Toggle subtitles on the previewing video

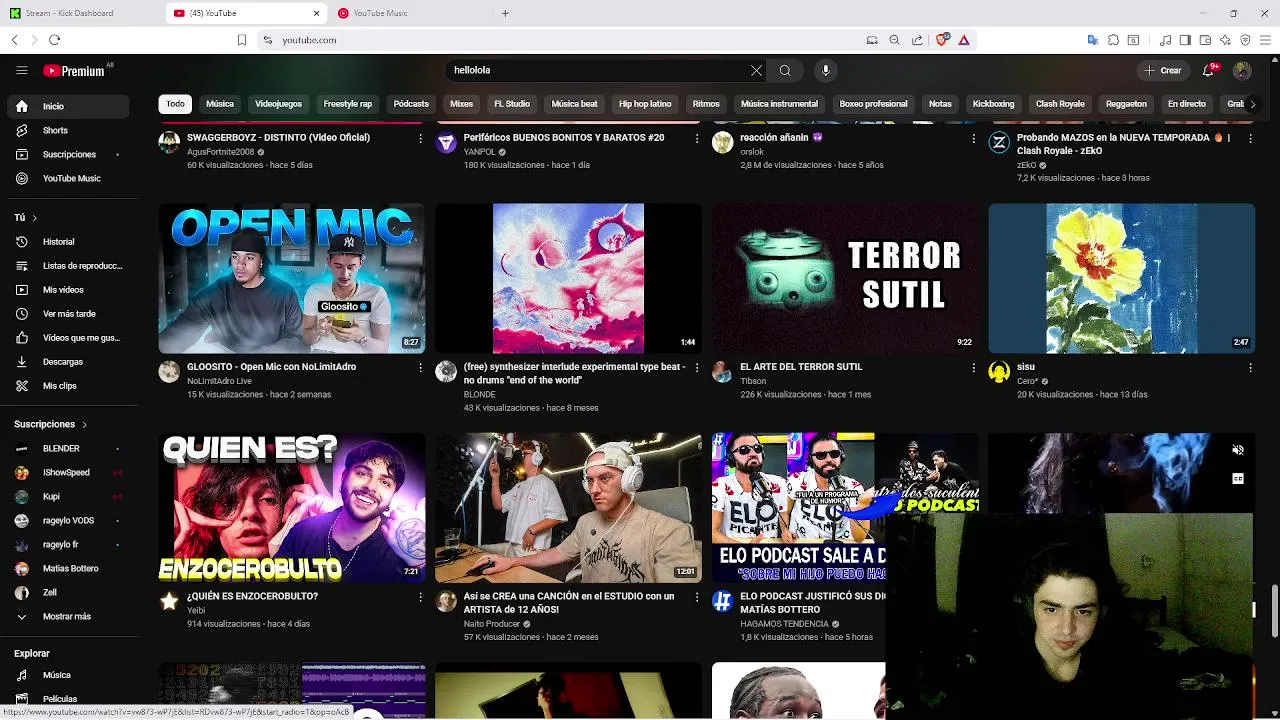click(1237, 479)
